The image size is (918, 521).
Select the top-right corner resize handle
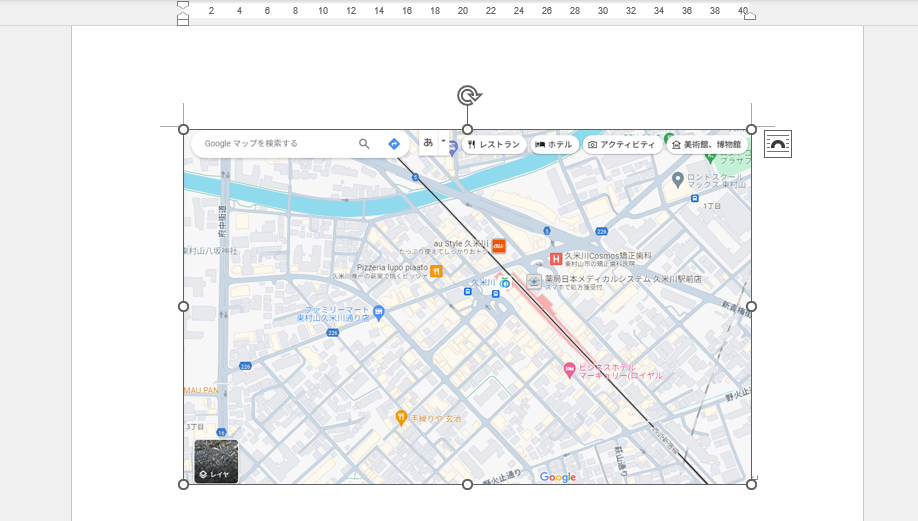point(752,129)
